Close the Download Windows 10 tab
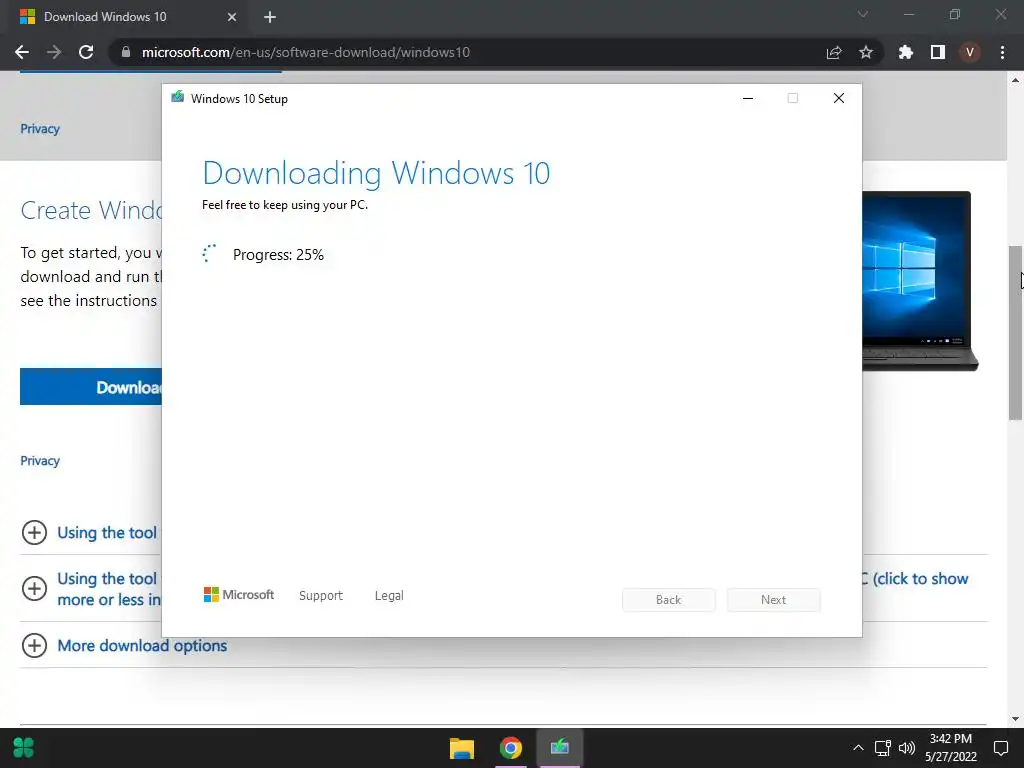This screenshot has height=768, width=1024. pos(232,17)
